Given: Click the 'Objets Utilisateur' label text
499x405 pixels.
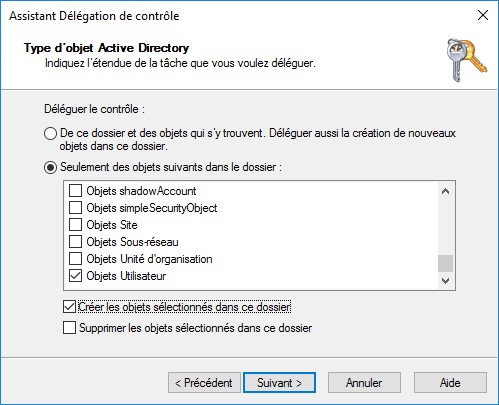Looking at the screenshot, I should click(126, 276).
